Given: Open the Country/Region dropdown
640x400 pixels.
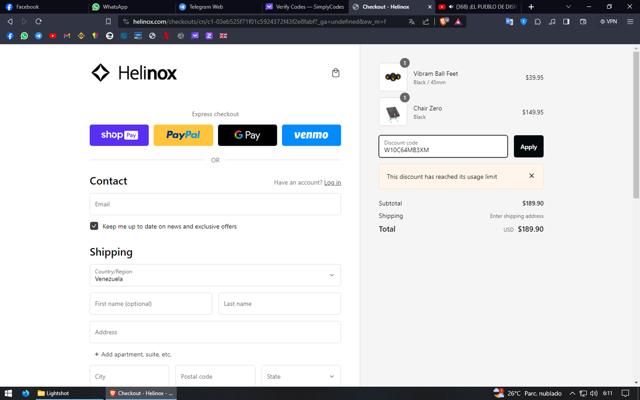Looking at the screenshot, I should (x=215, y=275).
